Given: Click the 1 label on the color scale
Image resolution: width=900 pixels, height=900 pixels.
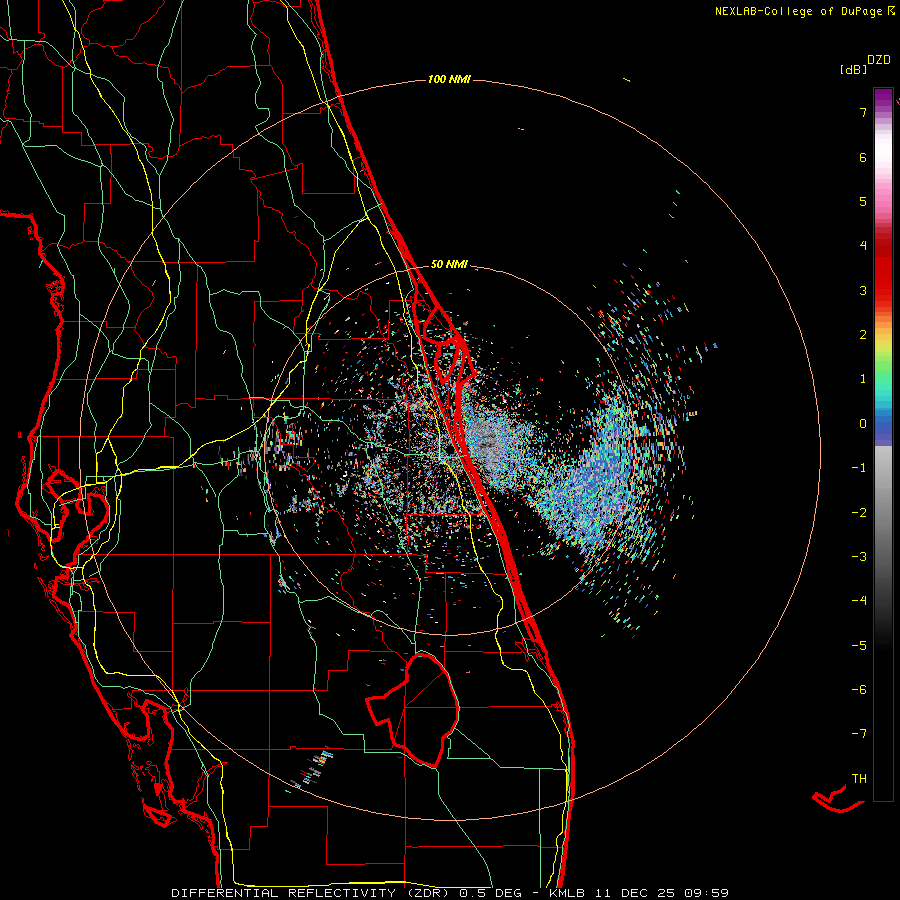Looking at the screenshot, I should 863,379.
